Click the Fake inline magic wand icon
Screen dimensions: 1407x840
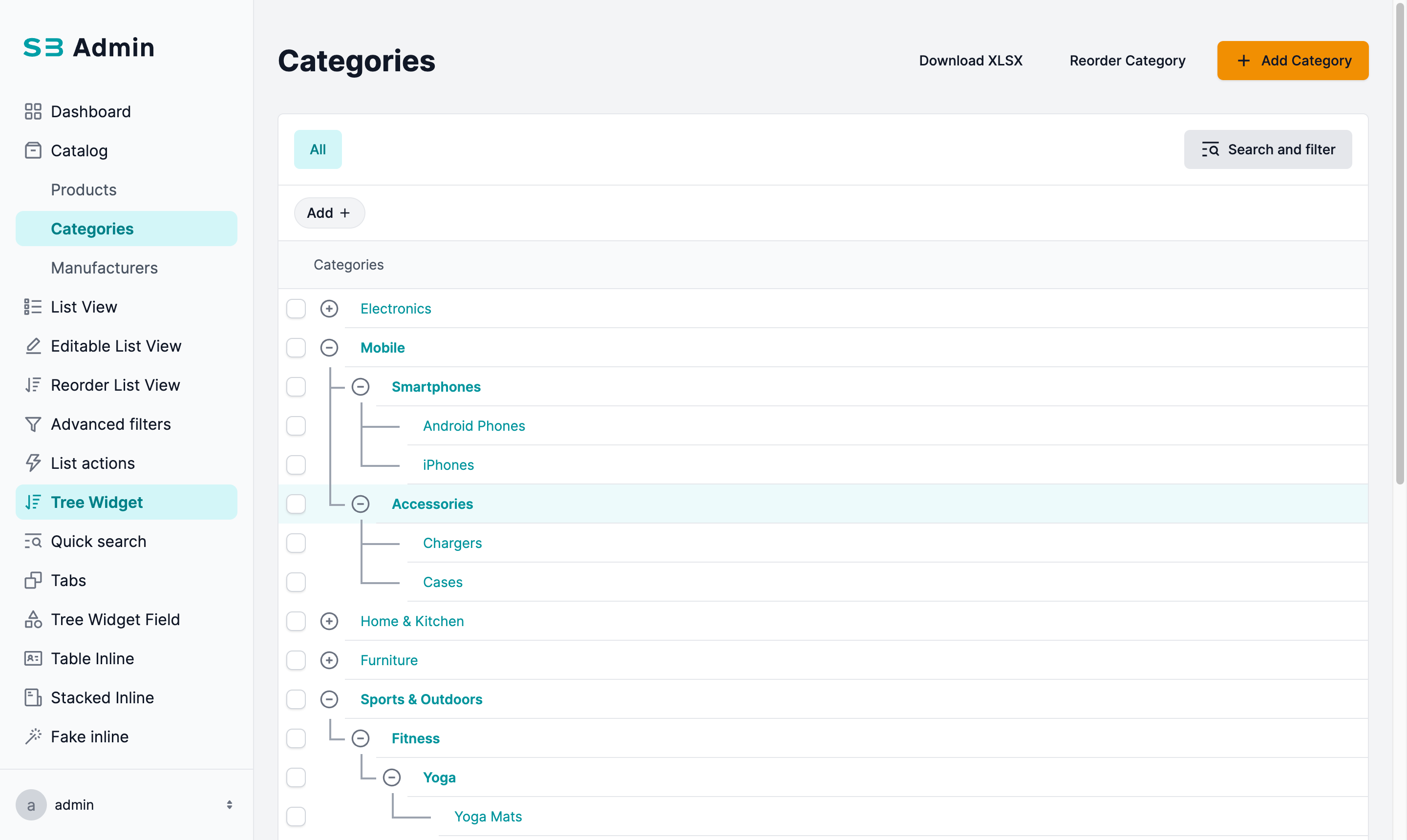(x=33, y=736)
